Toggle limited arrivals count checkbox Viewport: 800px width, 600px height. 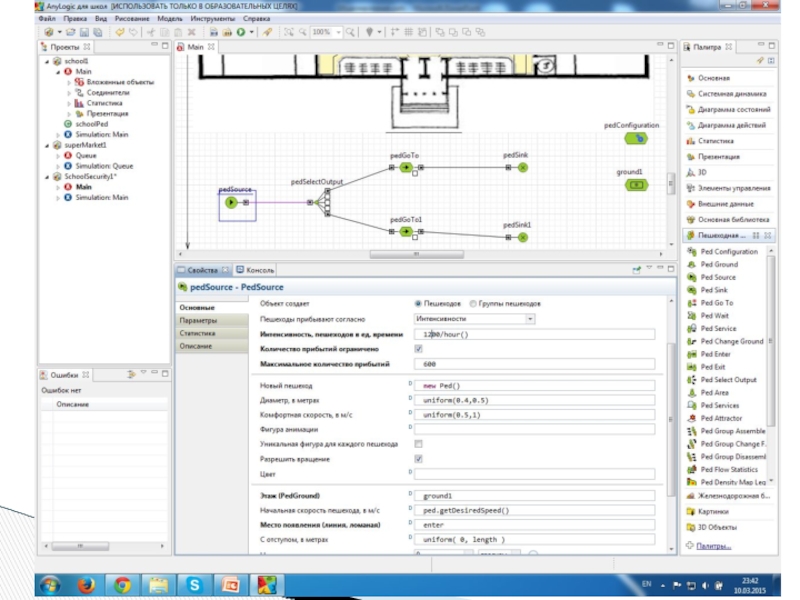point(418,349)
